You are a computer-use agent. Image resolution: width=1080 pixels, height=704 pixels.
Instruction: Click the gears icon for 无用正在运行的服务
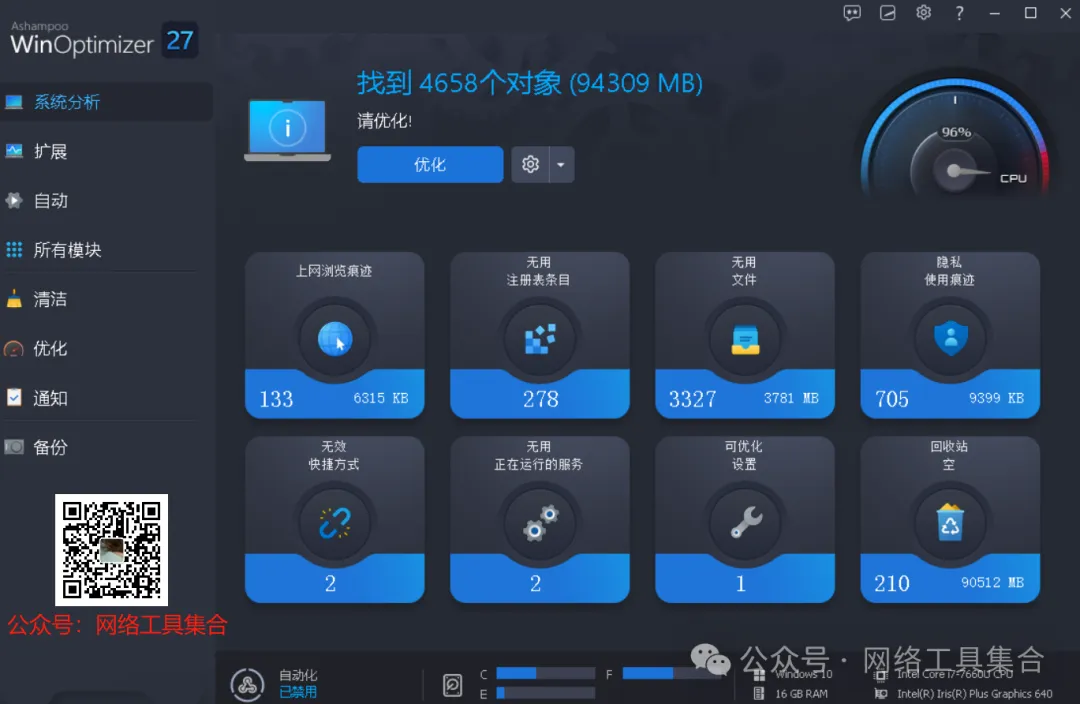click(540, 524)
